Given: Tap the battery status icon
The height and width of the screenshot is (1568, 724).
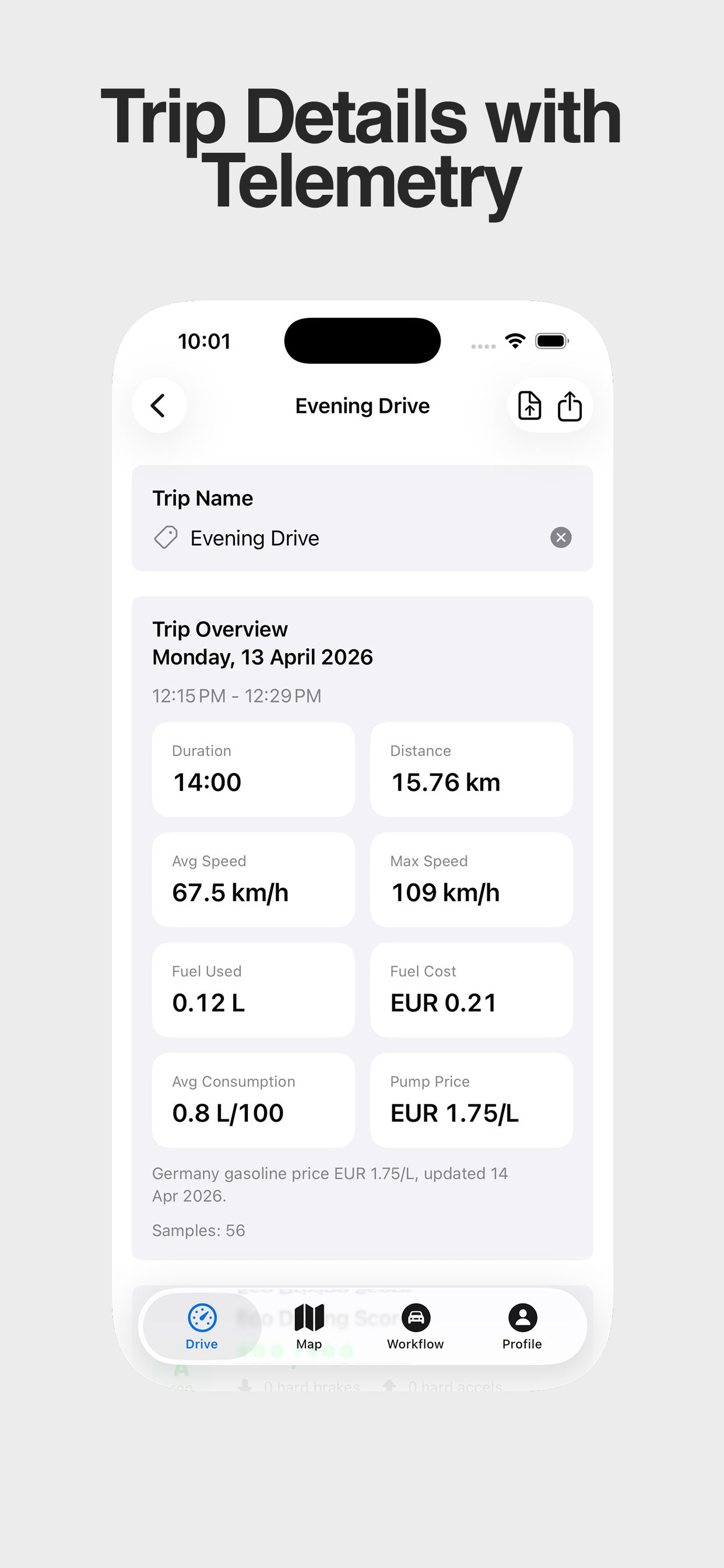Looking at the screenshot, I should (552, 341).
